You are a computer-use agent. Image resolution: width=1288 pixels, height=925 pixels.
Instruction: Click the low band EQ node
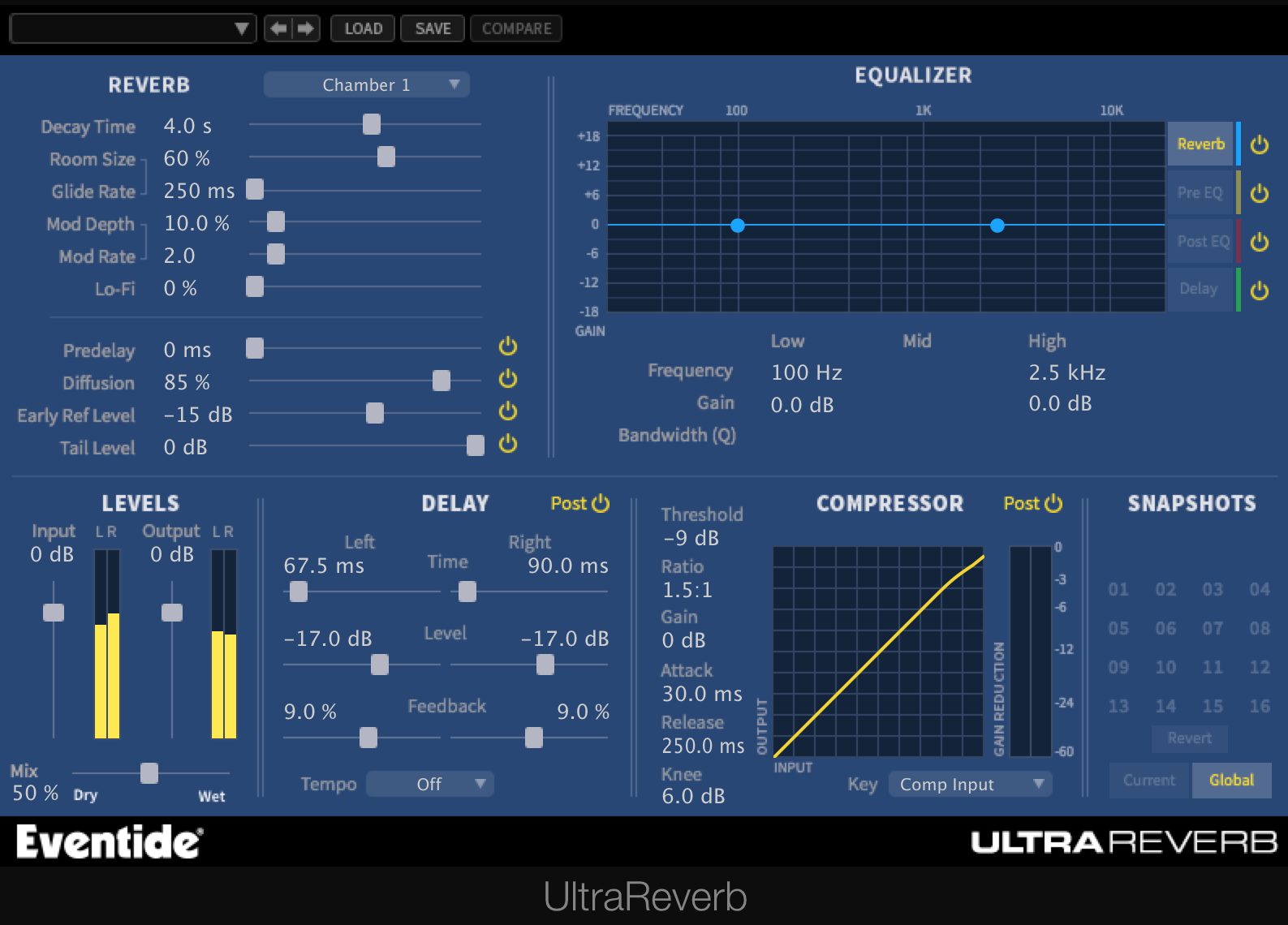tap(738, 226)
